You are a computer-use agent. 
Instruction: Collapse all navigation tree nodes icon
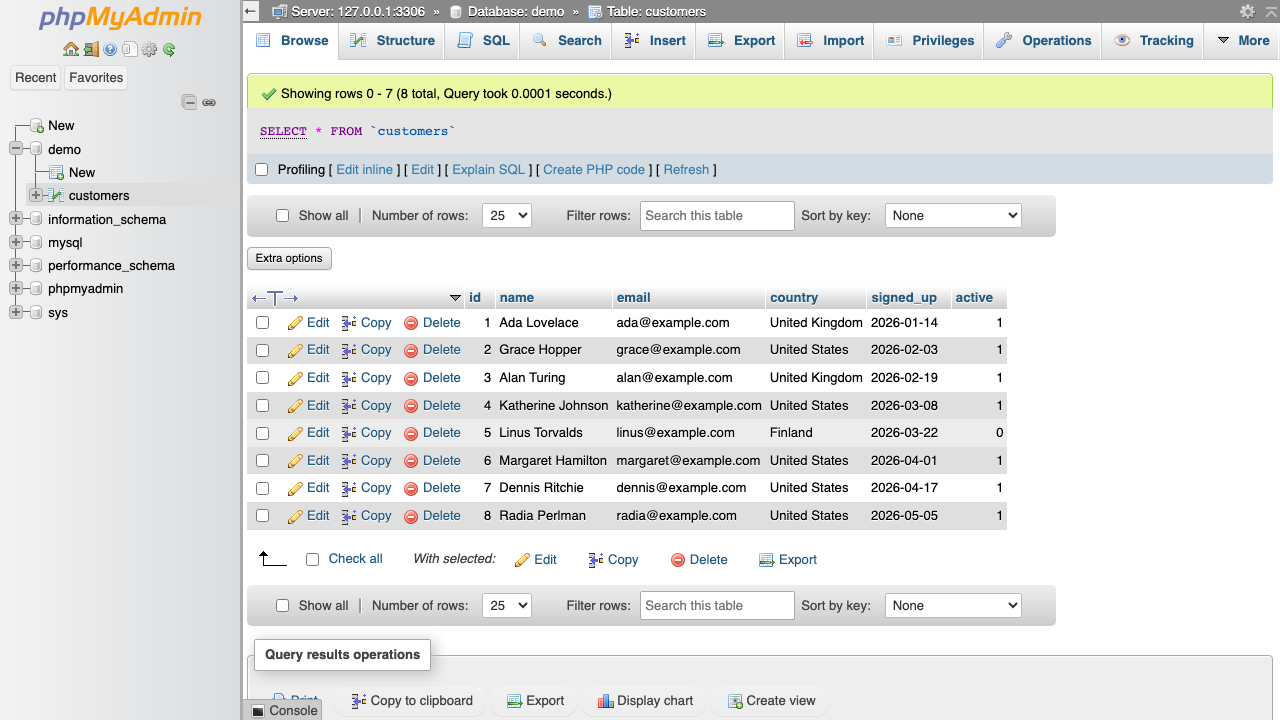coord(189,102)
